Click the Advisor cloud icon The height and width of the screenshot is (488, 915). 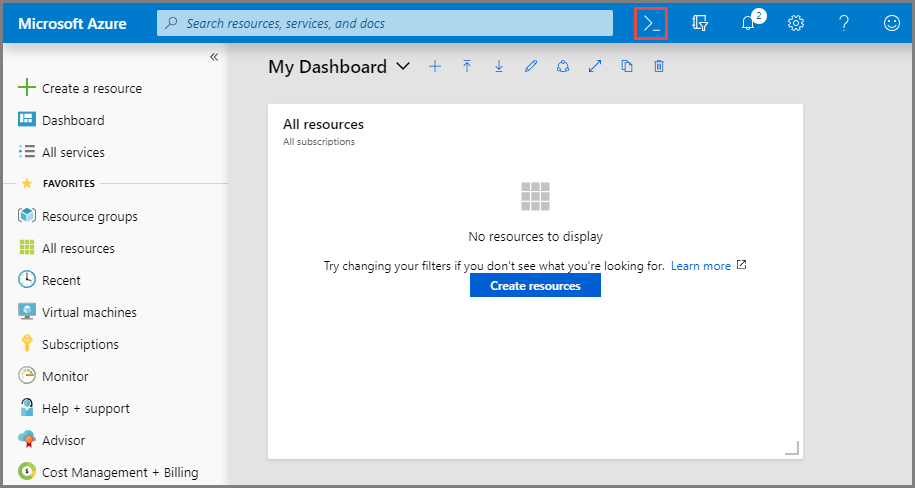27,439
